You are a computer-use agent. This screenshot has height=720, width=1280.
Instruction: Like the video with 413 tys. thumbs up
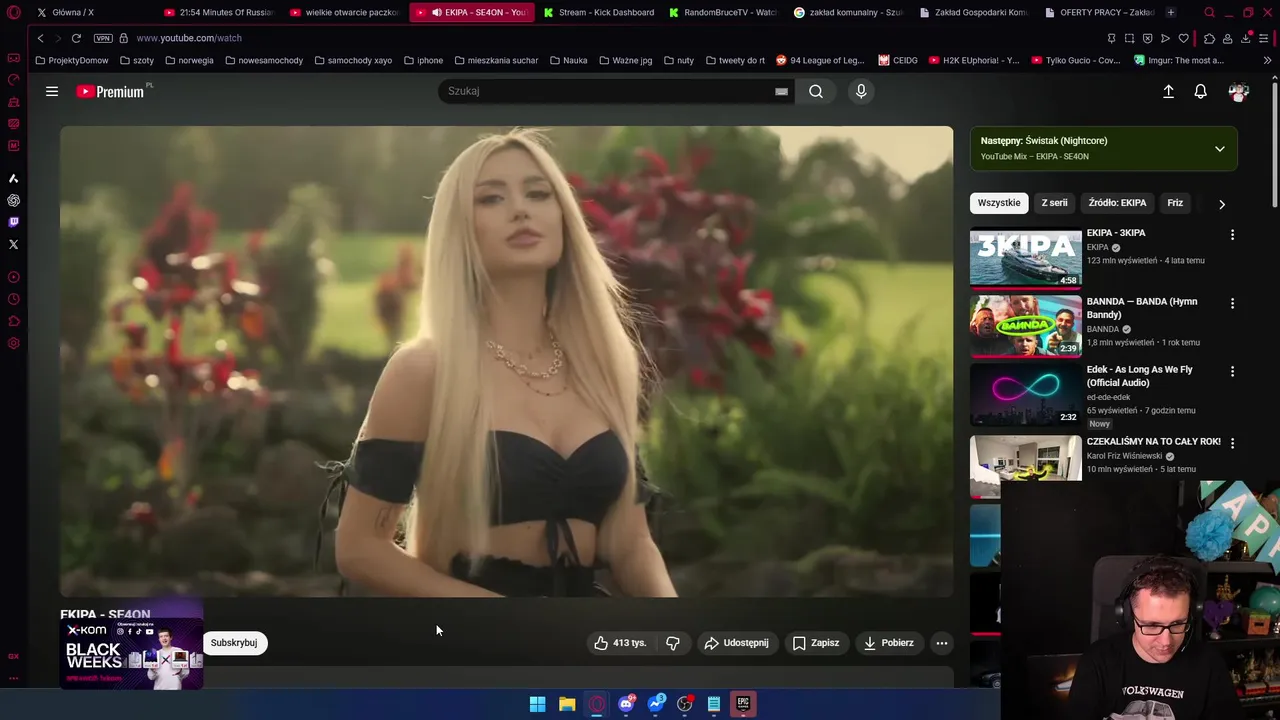(620, 643)
